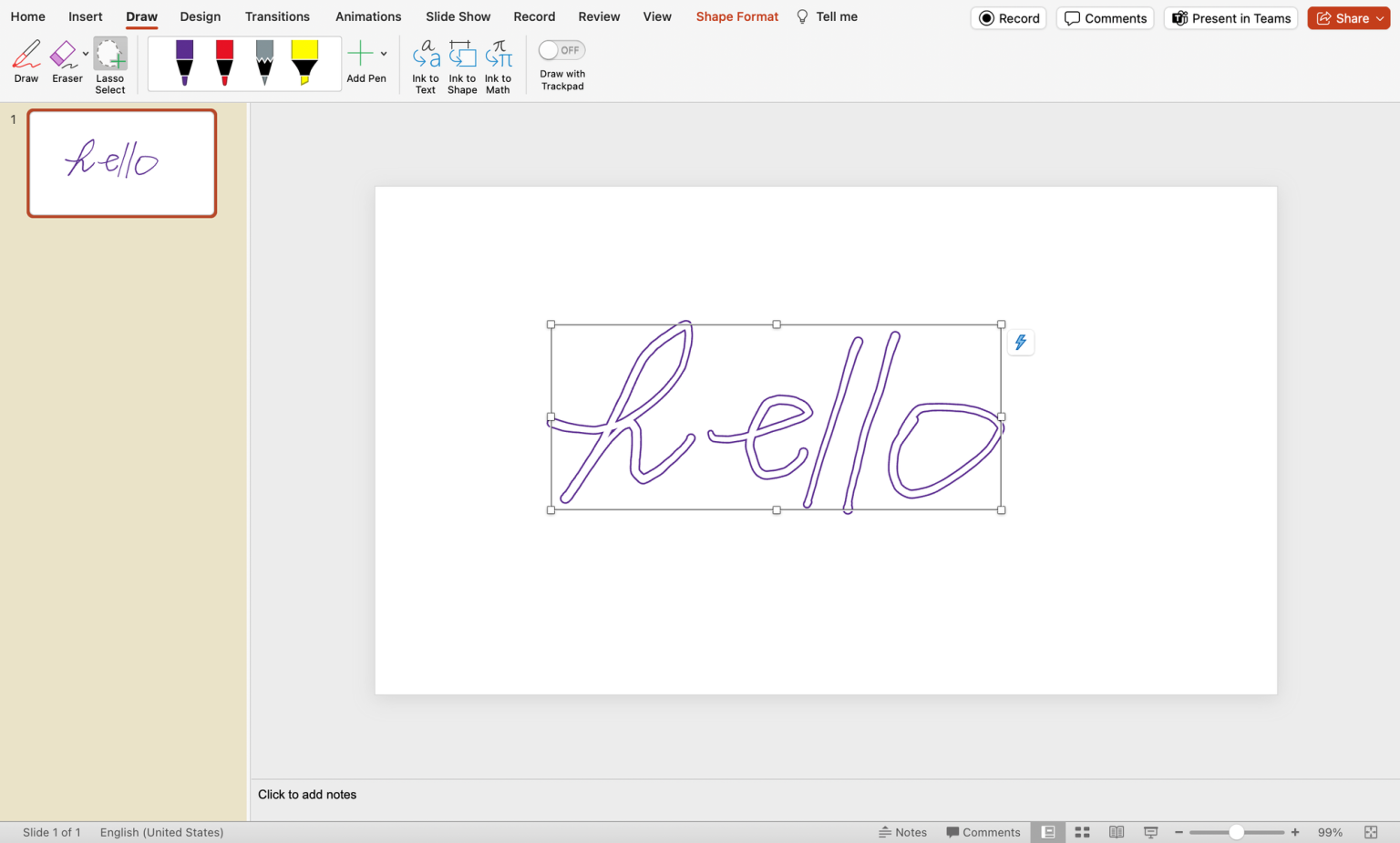Click the Record button at top right
This screenshot has width=1400, height=843.
(1009, 18)
